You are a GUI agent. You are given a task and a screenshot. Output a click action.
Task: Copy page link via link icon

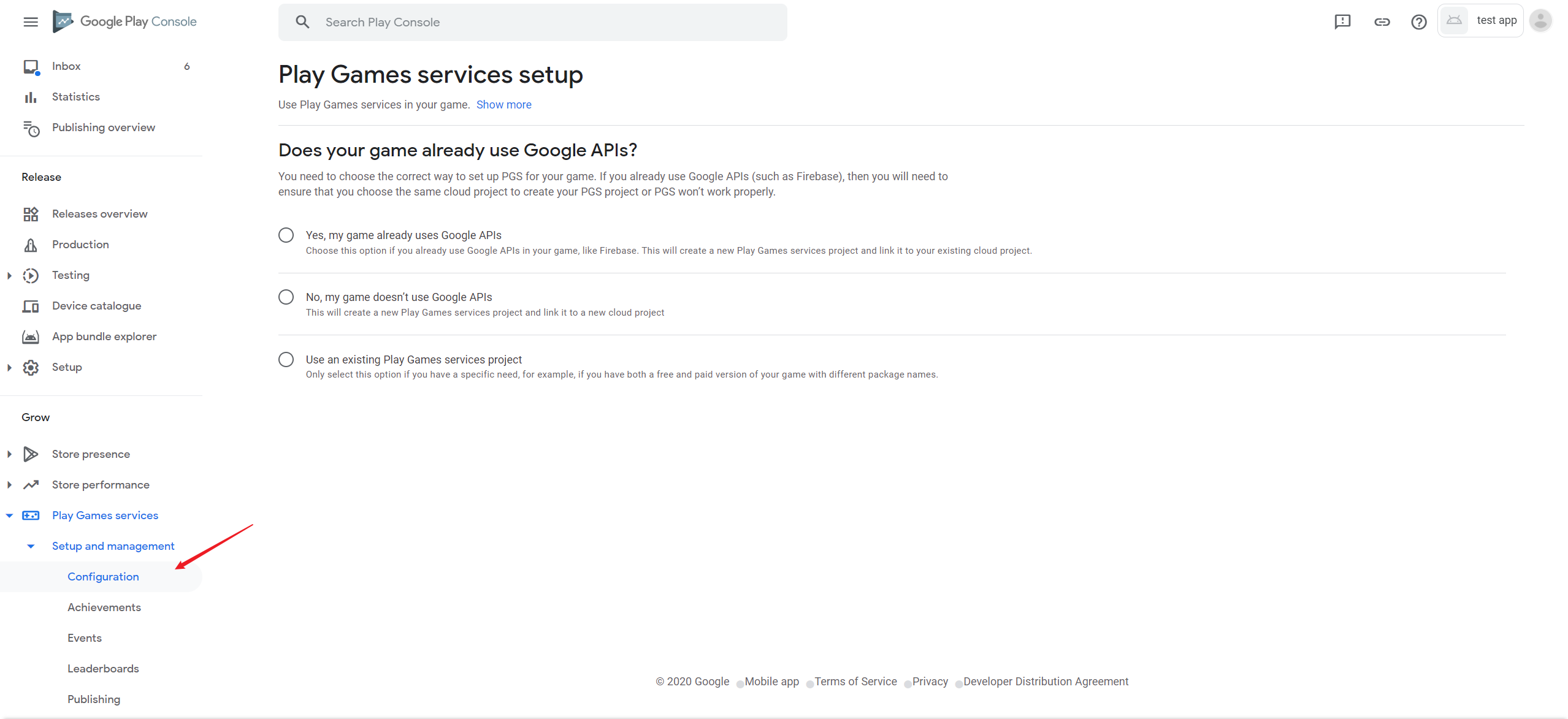tap(1382, 22)
